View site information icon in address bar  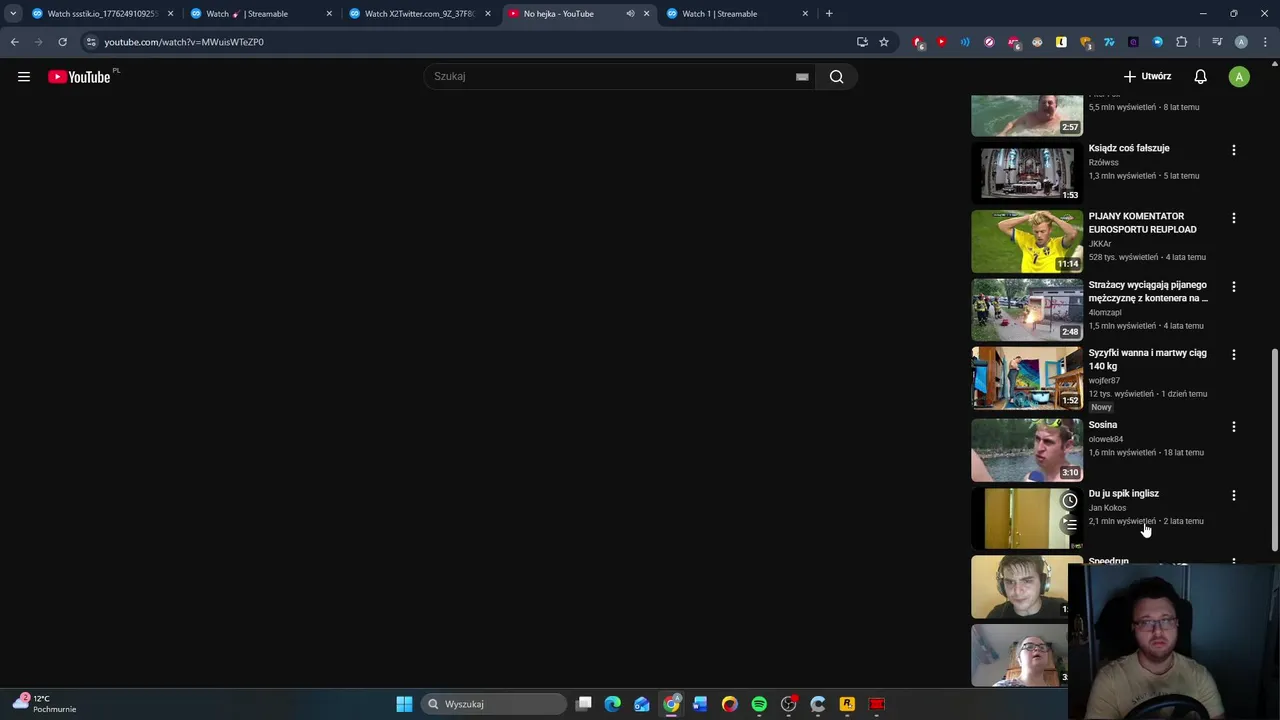pyautogui.click(x=91, y=42)
